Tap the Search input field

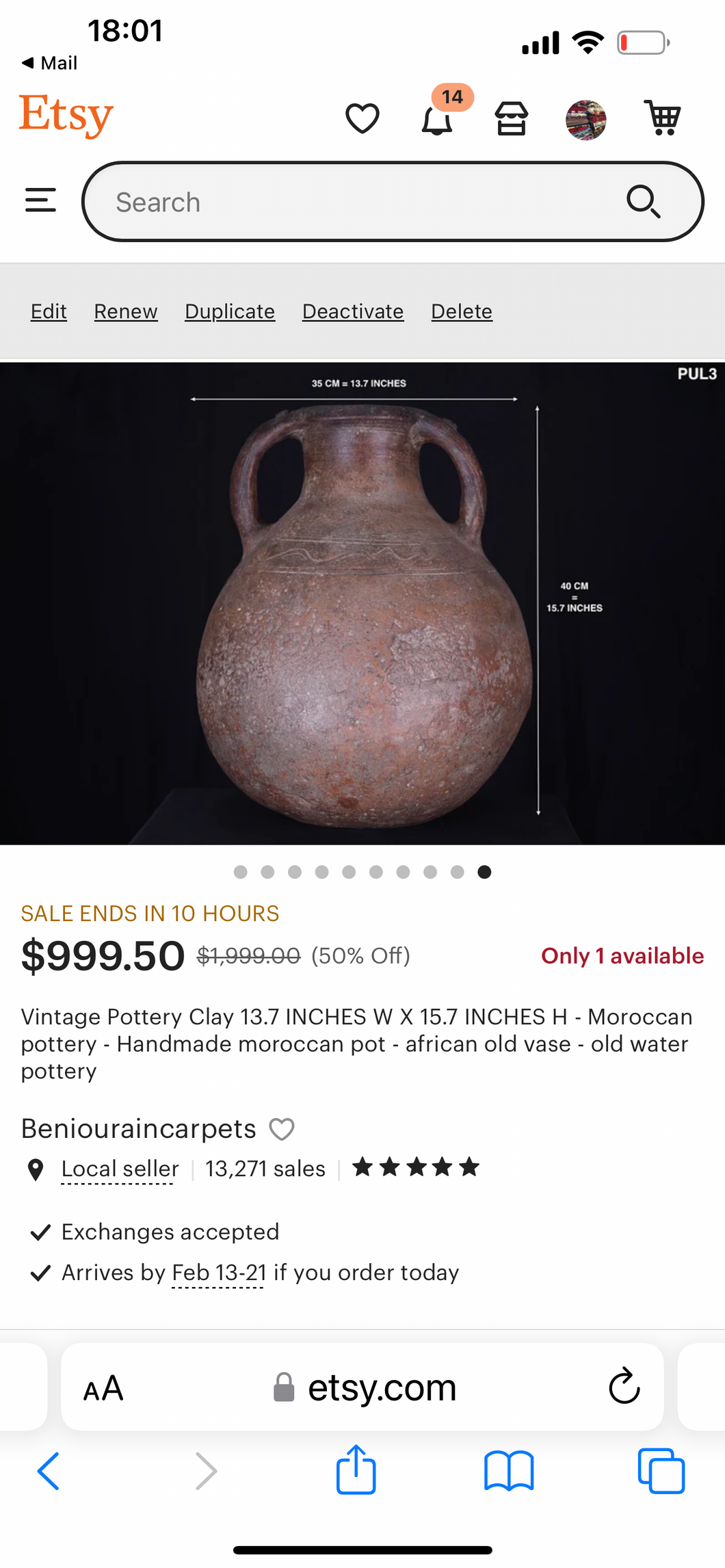coord(356,202)
